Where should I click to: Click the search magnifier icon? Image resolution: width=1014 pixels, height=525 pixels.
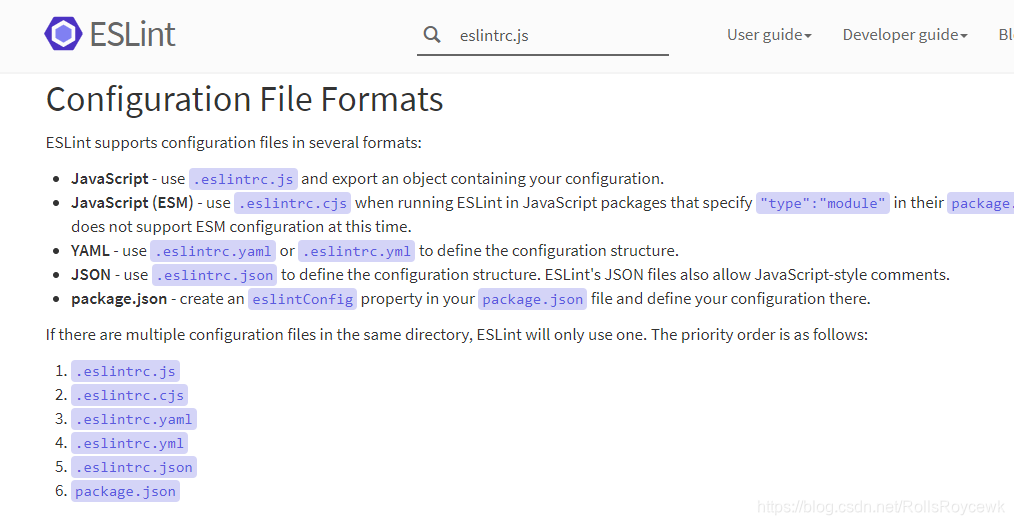pos(432,35)
